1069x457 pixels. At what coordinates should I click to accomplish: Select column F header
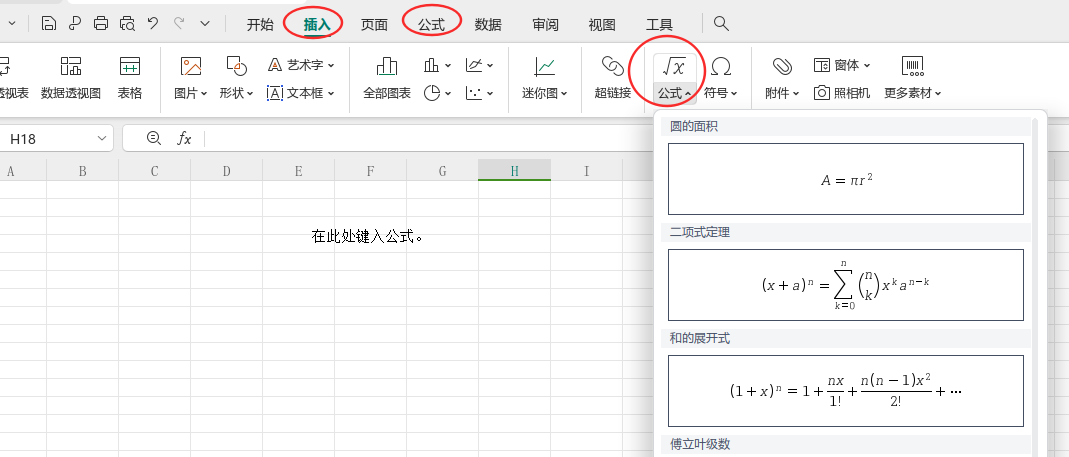point(371,171)
